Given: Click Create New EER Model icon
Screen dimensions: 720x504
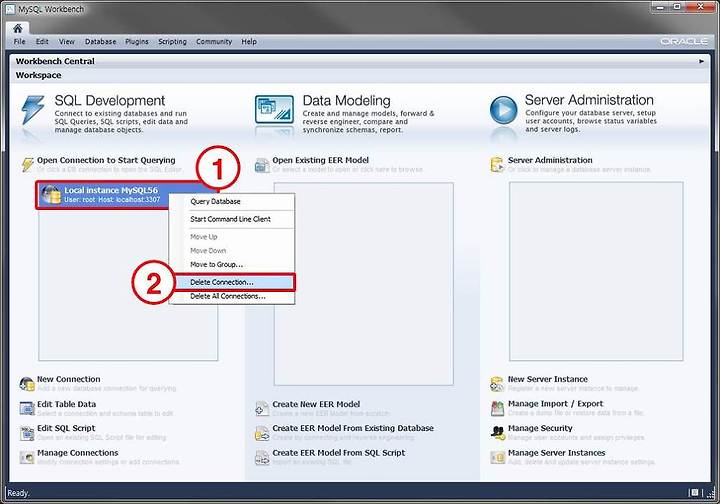Looking at the screenshot, I should (x=262, y=409).
